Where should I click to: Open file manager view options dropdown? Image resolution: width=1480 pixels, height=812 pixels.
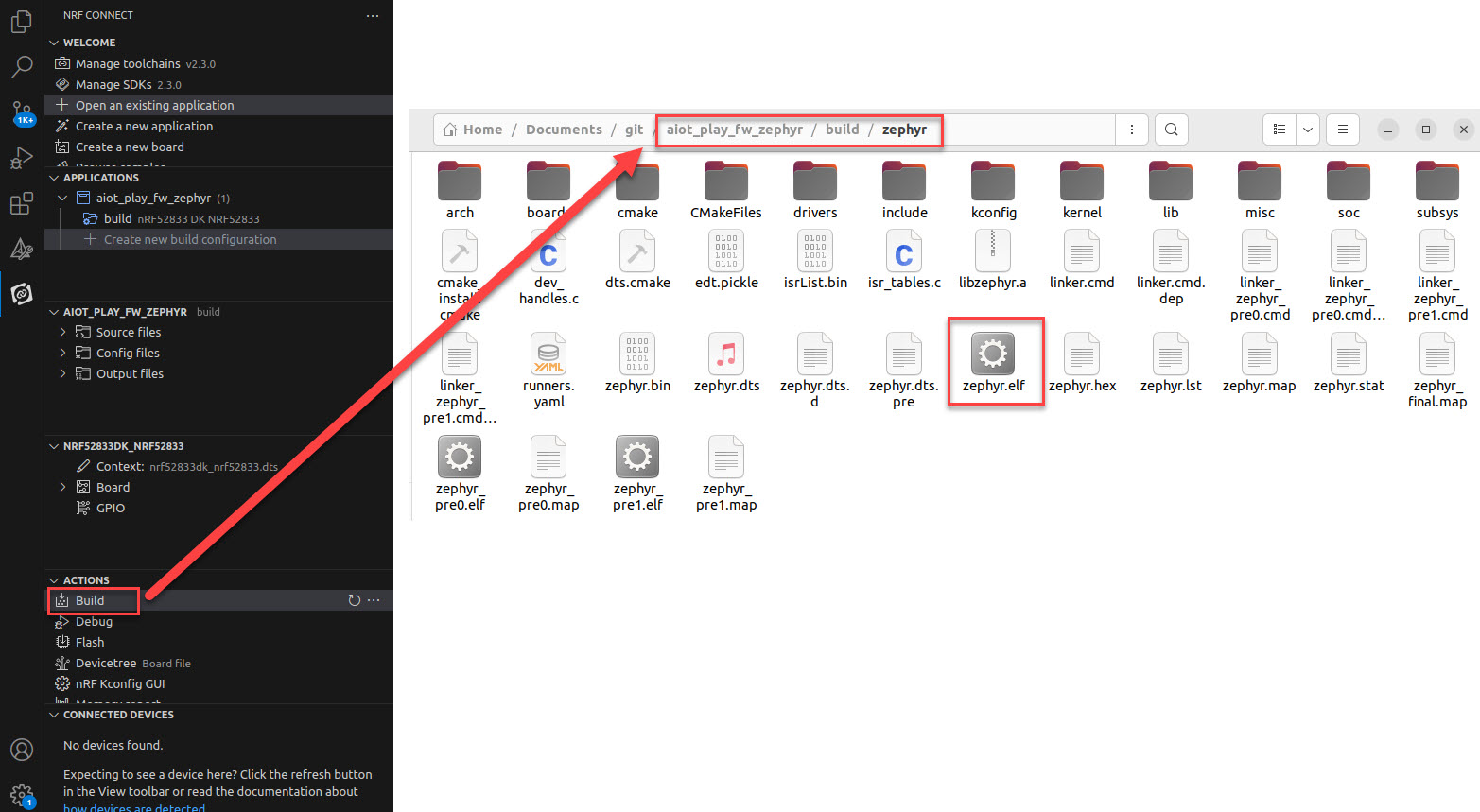[x=1308, y=130]
